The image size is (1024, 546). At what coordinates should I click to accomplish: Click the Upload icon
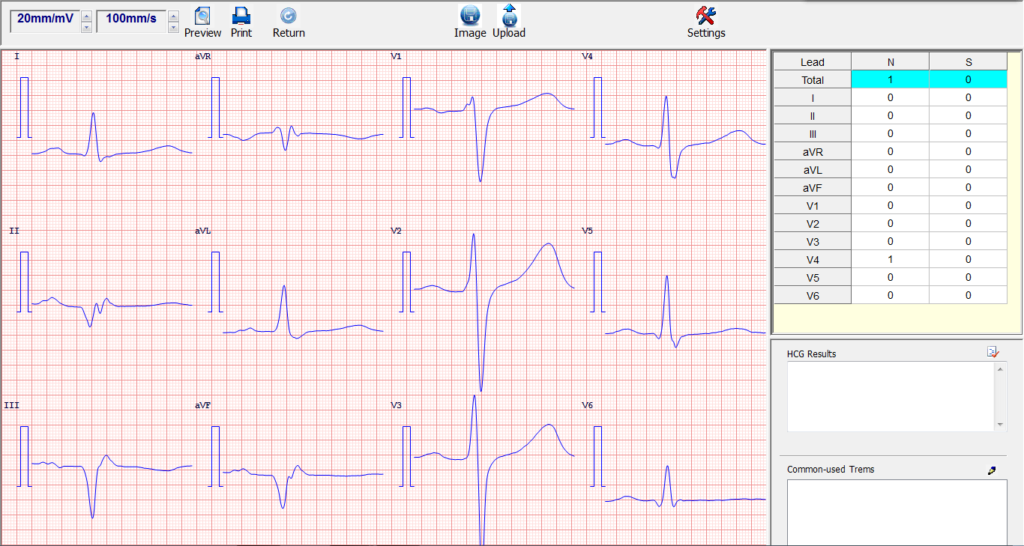(509, 15)
